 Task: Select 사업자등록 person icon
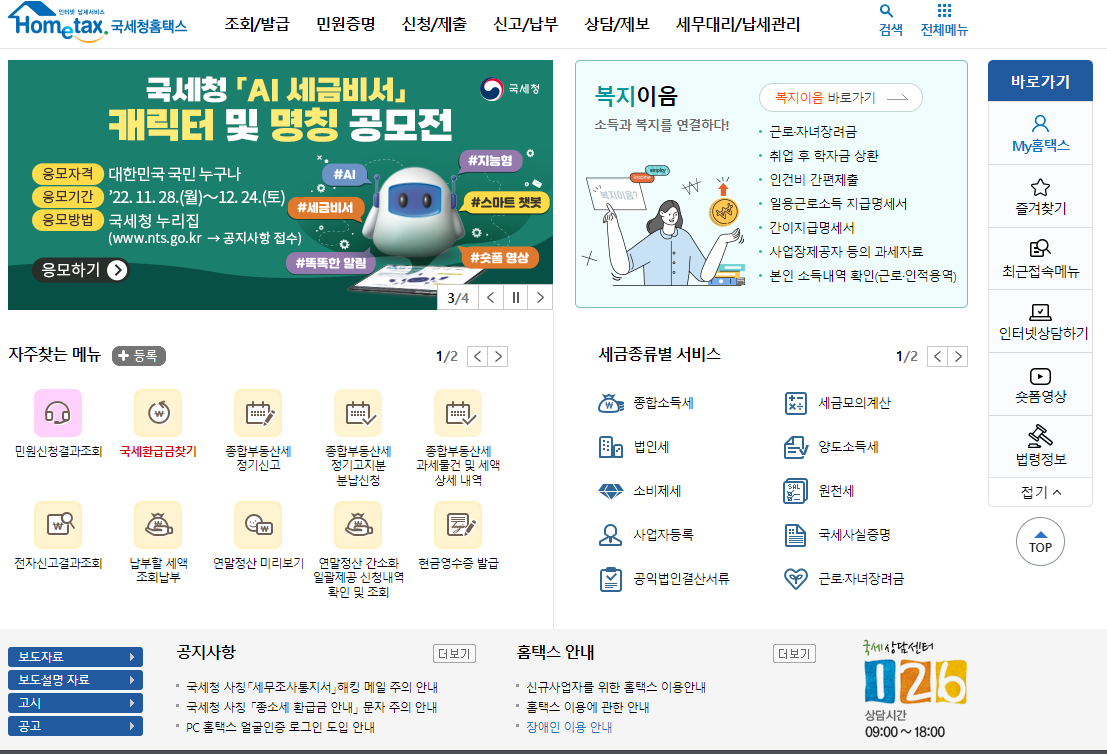click(610, 535)
